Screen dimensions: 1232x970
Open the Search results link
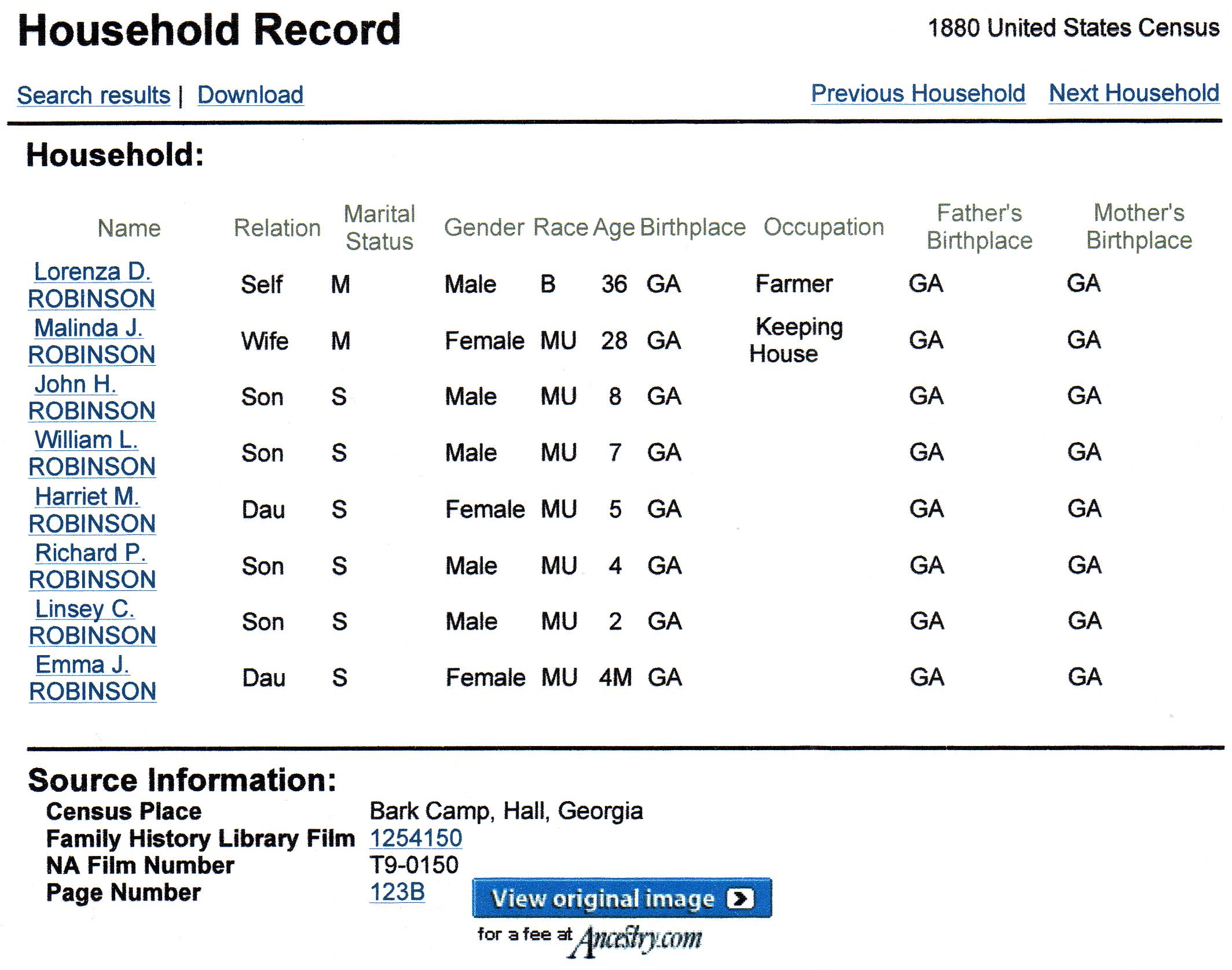pos(94,95)
